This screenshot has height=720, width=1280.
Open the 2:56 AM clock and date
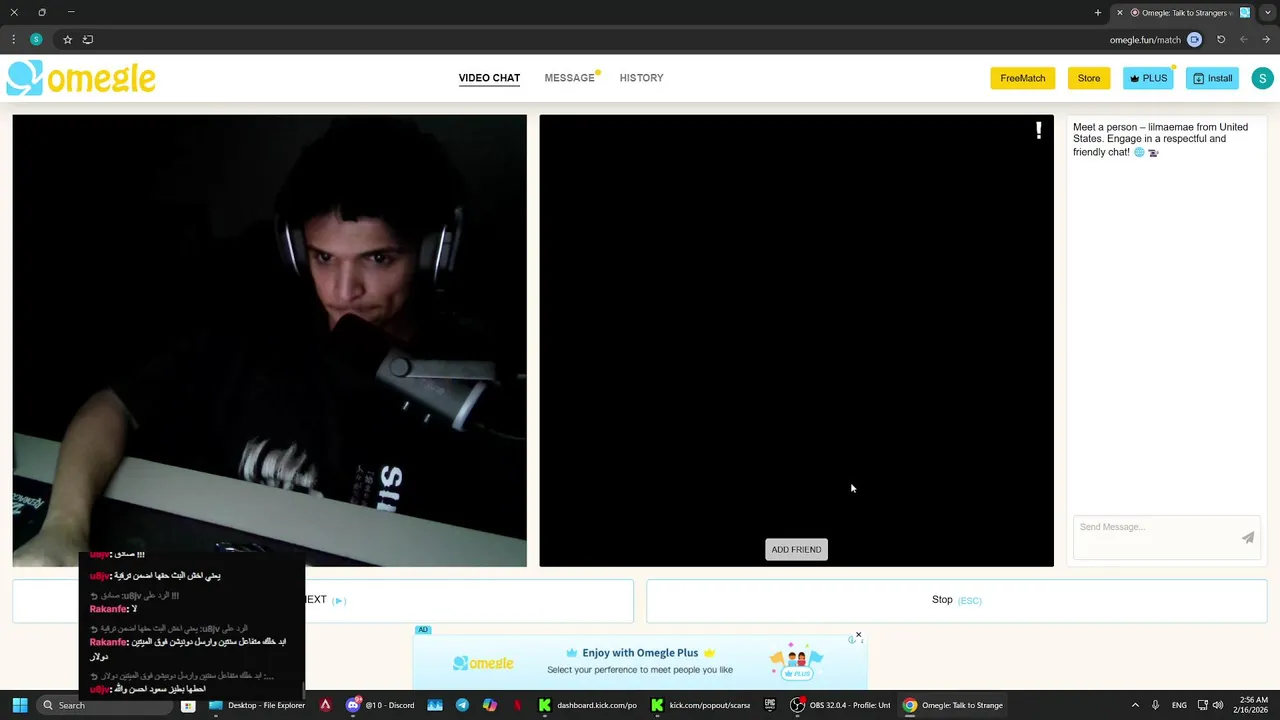click(1252, 705)
